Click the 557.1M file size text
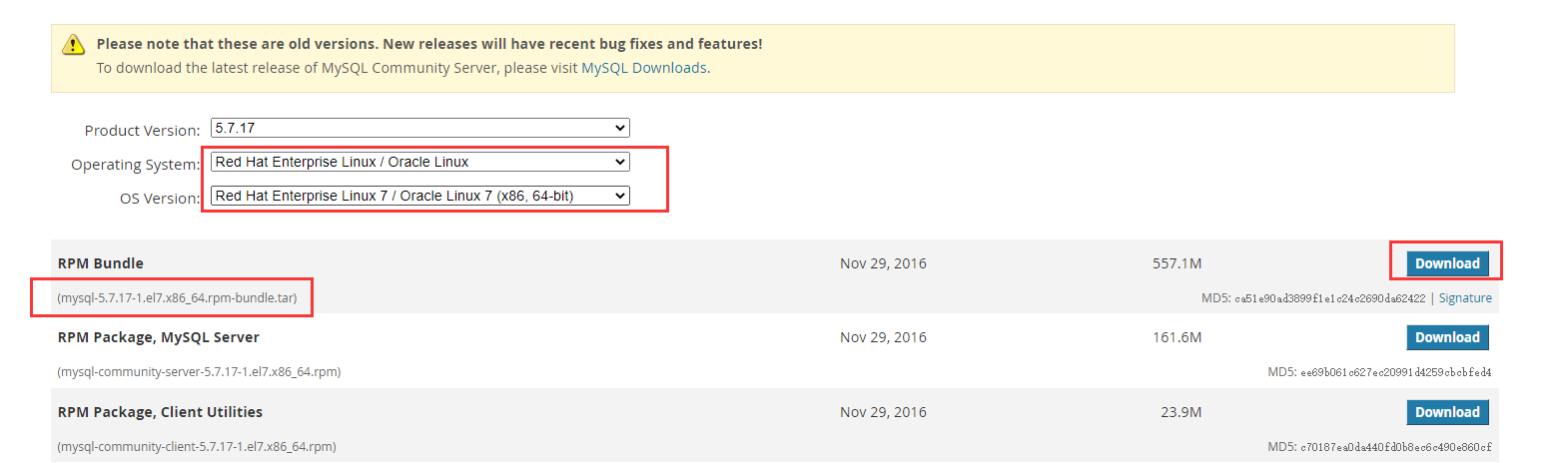1568x463 pixels. (x=1176, y=263)
